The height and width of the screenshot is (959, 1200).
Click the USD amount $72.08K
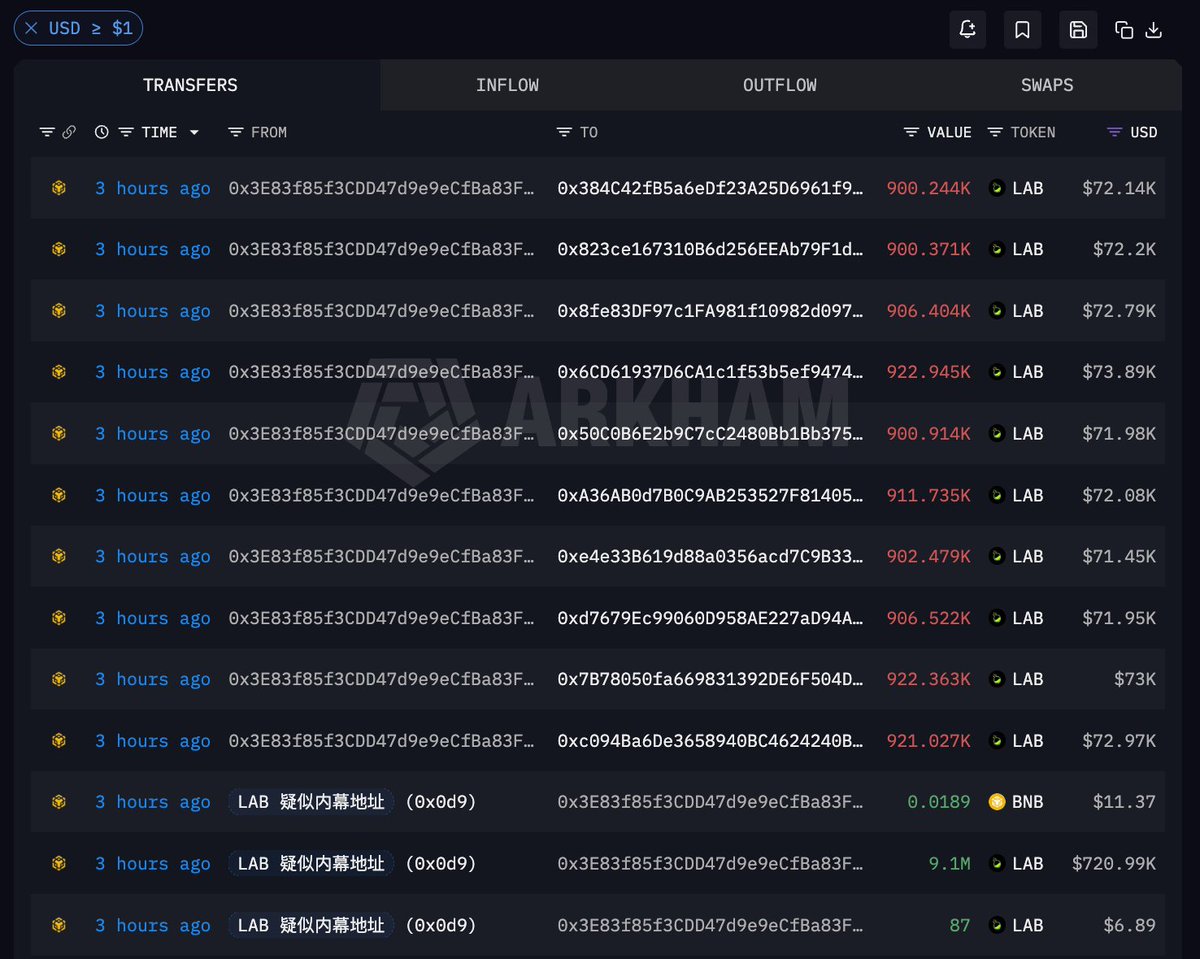click(x=1119, y=495)
